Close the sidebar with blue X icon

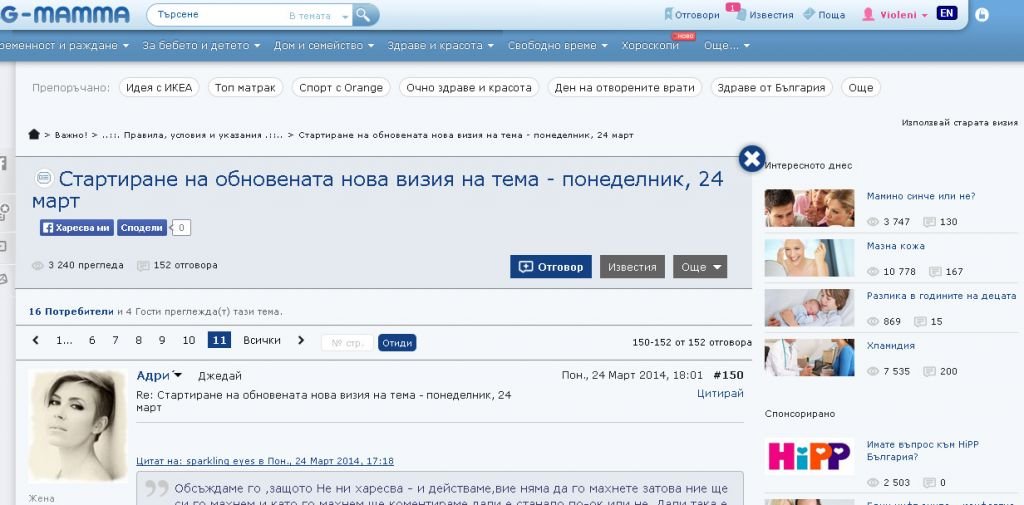point(751,159)
